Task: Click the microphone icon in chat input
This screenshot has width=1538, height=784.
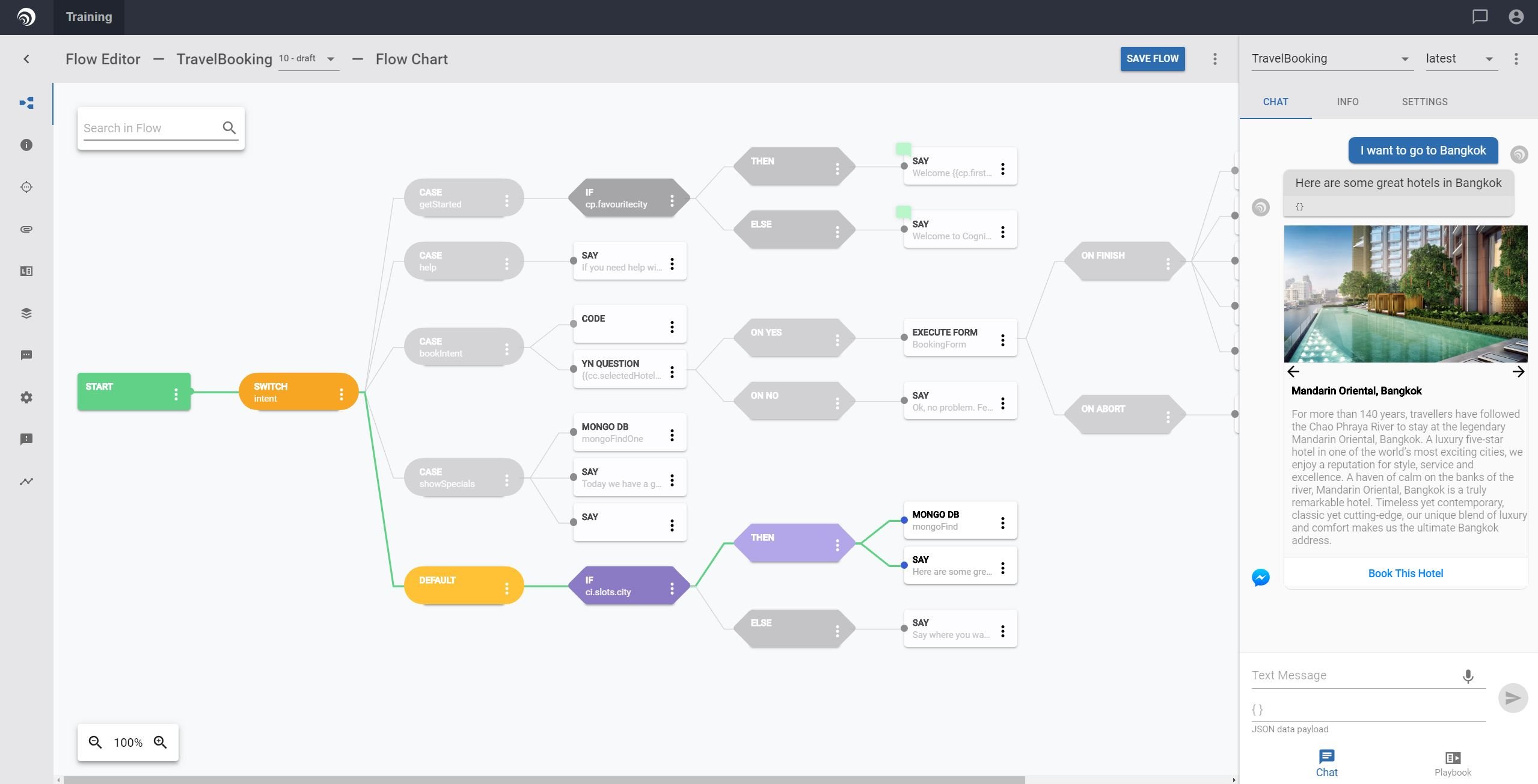Action: coord(1468,676)
